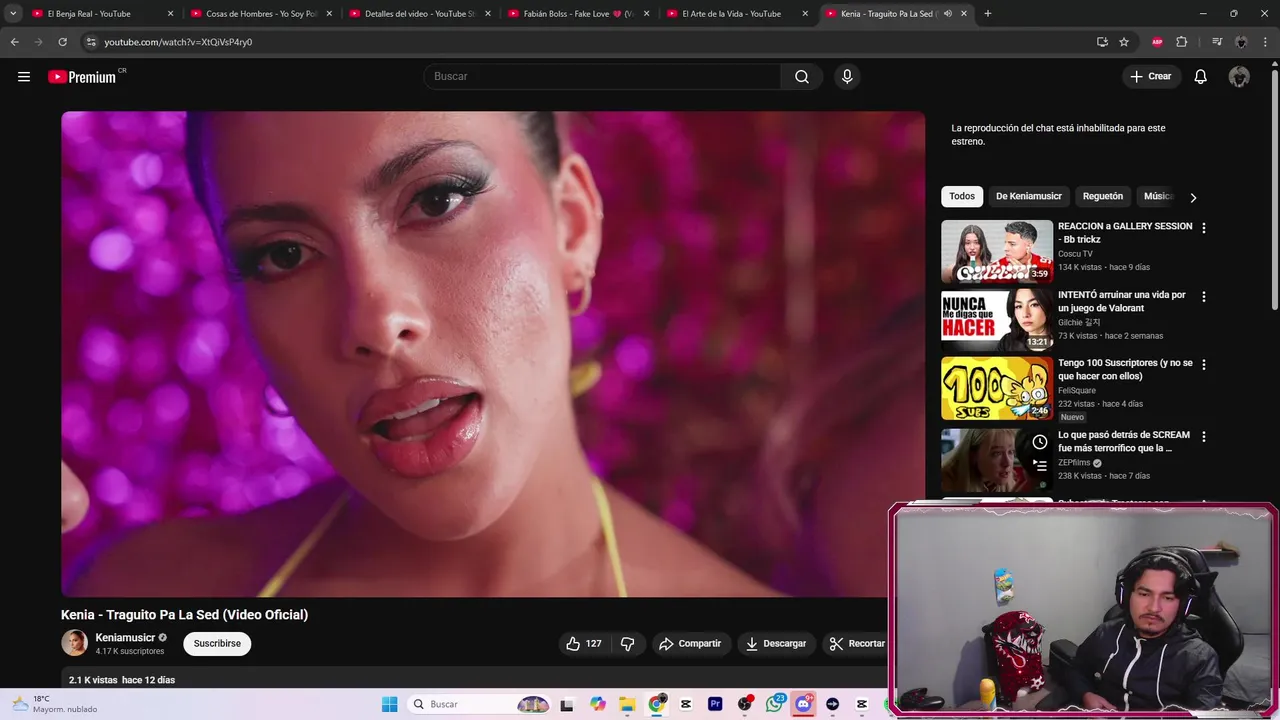Viewport: 1280px width, 720px height.
Task: Open the FeliSquare channel name
Action: (1077, 391)
